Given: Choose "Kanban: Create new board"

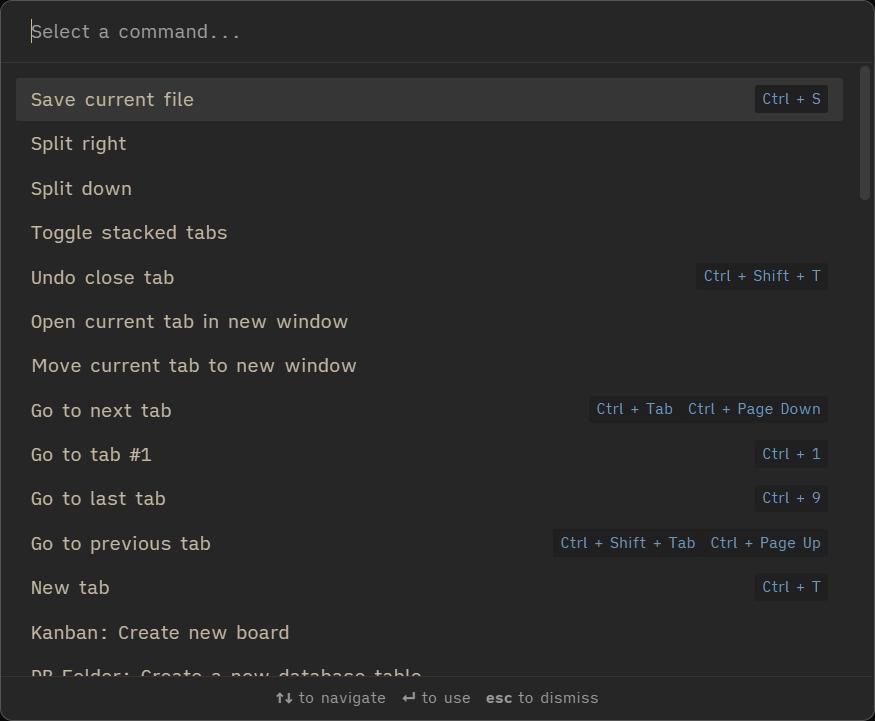Looking at the screenshot, I should (160, 632).
